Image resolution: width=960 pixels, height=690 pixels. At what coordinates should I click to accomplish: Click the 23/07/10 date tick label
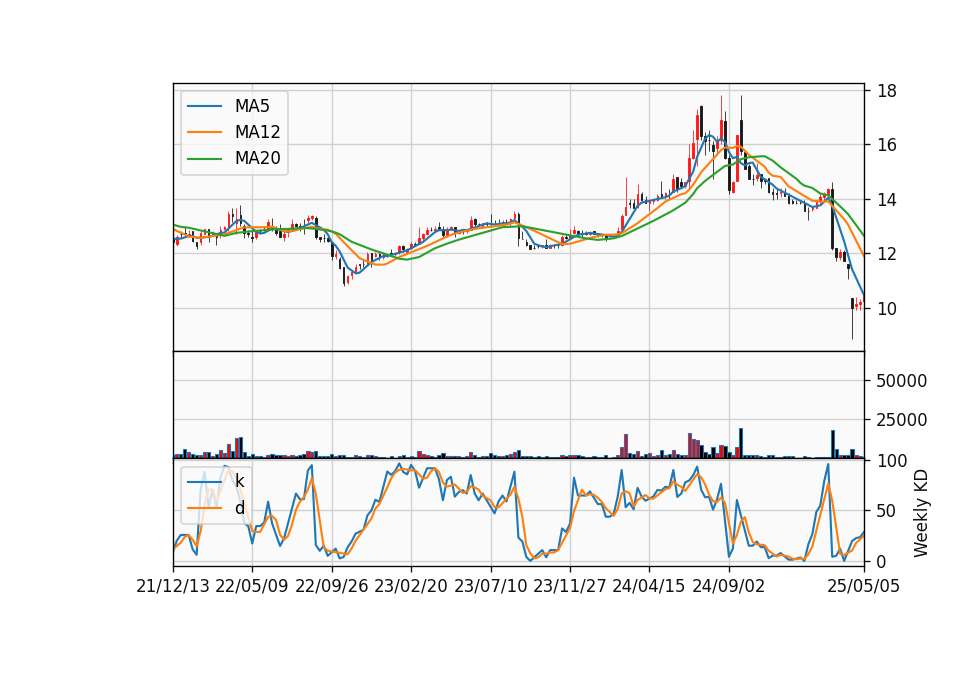pyautogui.click(x=490, y=587)
